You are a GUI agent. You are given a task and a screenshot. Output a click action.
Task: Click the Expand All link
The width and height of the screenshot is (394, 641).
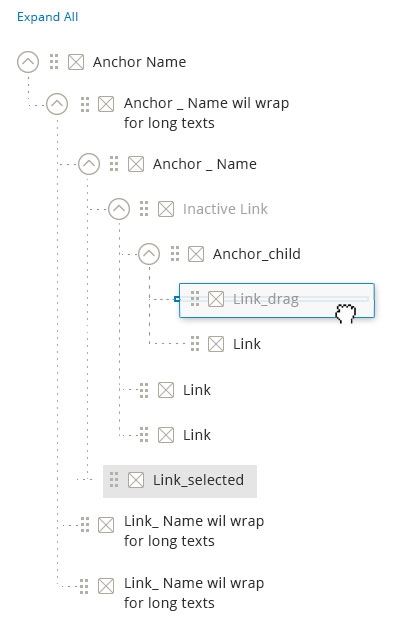click(x=47, y=17)
